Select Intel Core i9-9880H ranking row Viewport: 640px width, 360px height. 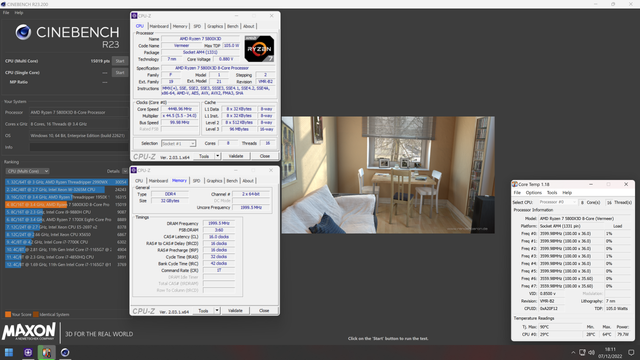pos(66,212)
